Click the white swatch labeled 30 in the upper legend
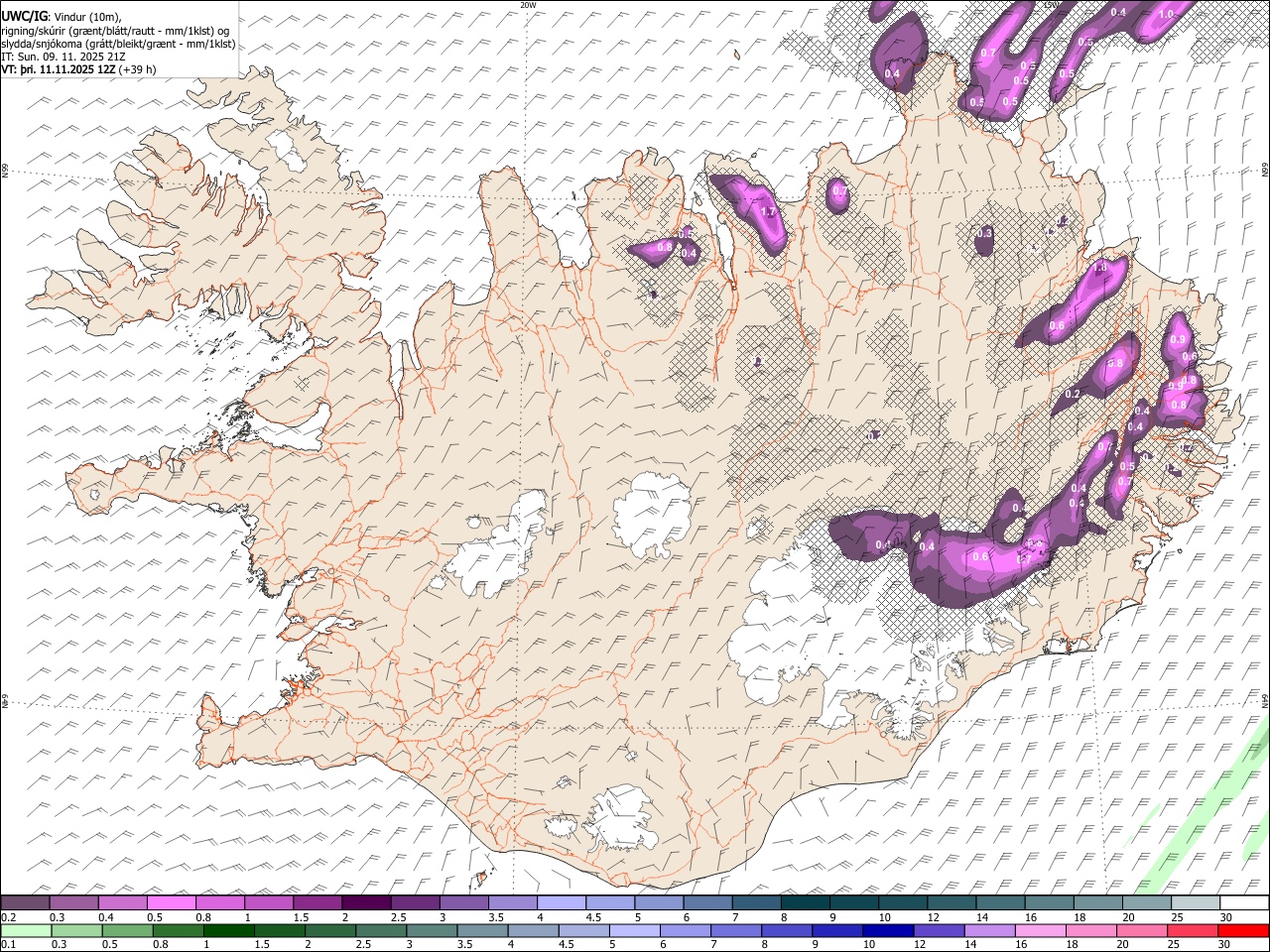Screen dimensions: 1270x952 point(1244,903)
